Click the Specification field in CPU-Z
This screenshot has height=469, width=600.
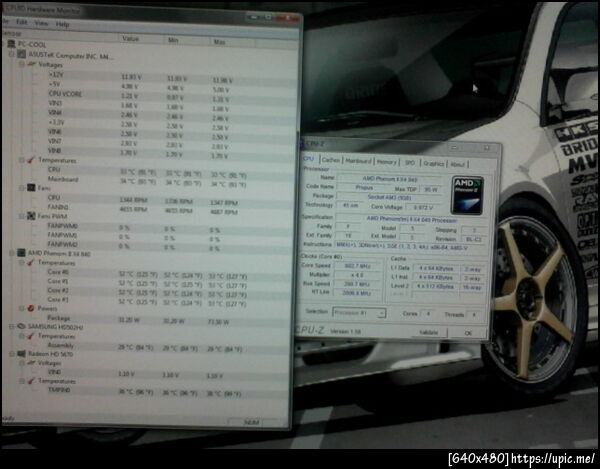(x=411, y=220)
